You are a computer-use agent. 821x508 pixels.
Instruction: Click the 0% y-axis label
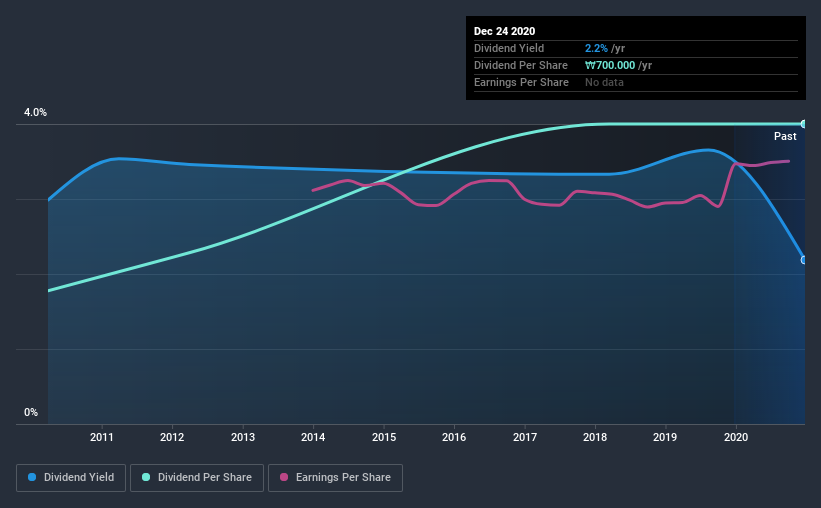[31, 412]
